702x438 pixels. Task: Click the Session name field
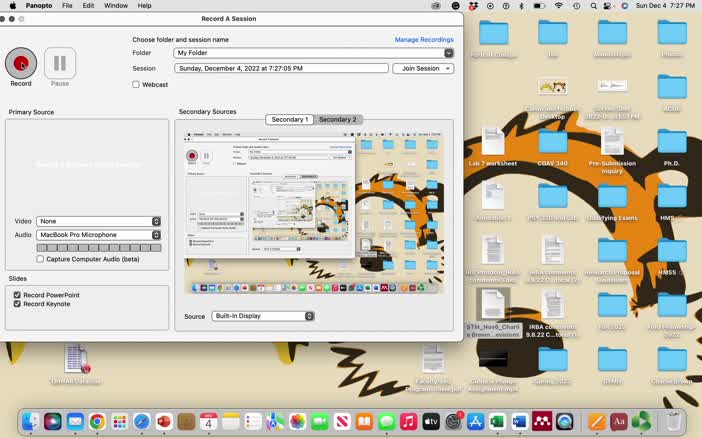281,69
